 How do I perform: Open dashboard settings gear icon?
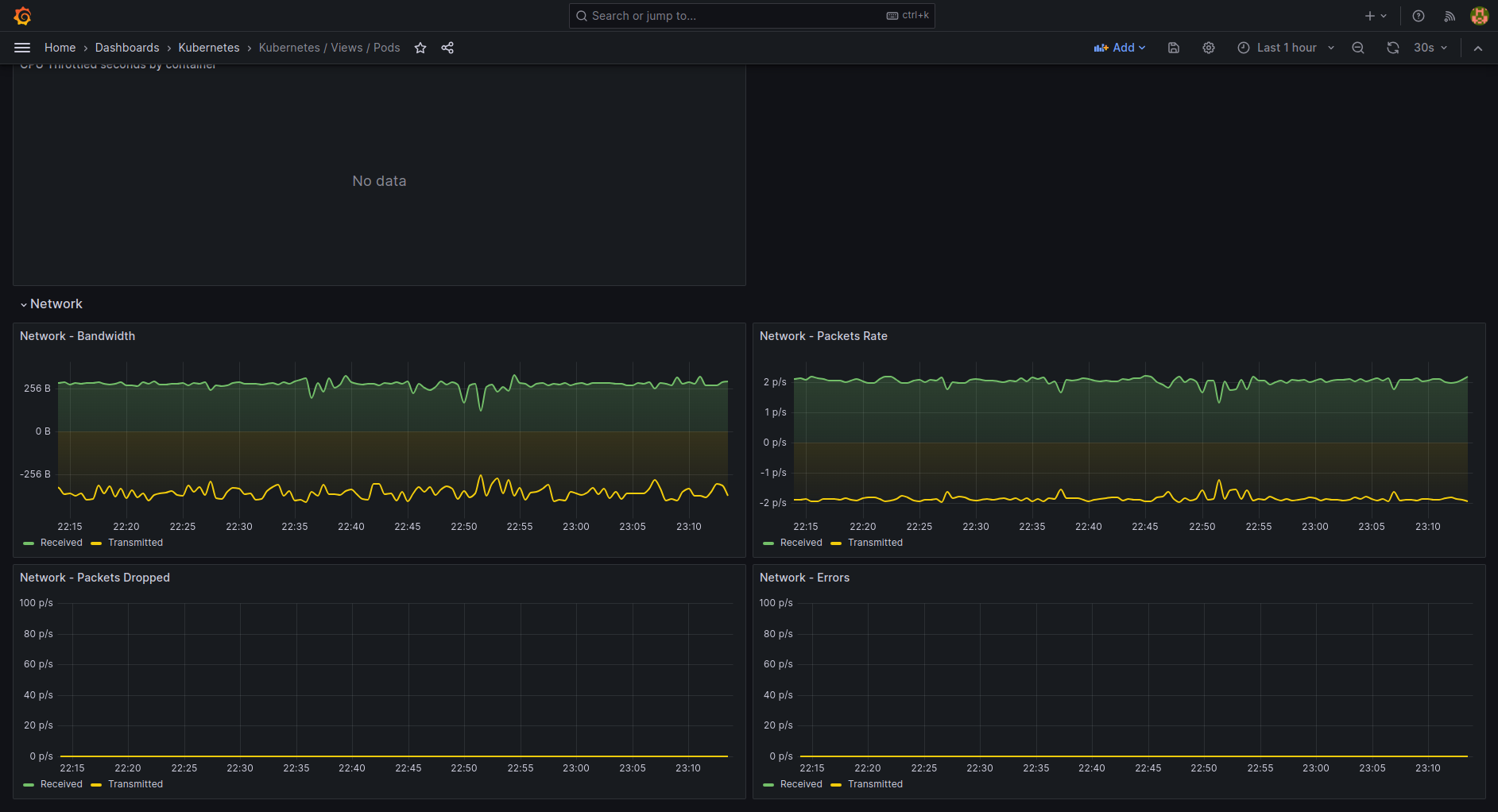click(1208, 48)
